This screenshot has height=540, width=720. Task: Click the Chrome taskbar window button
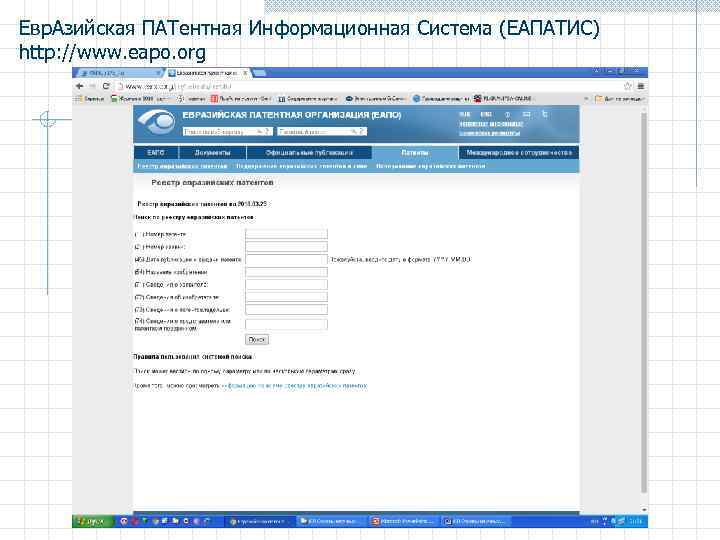click(259, 521)
